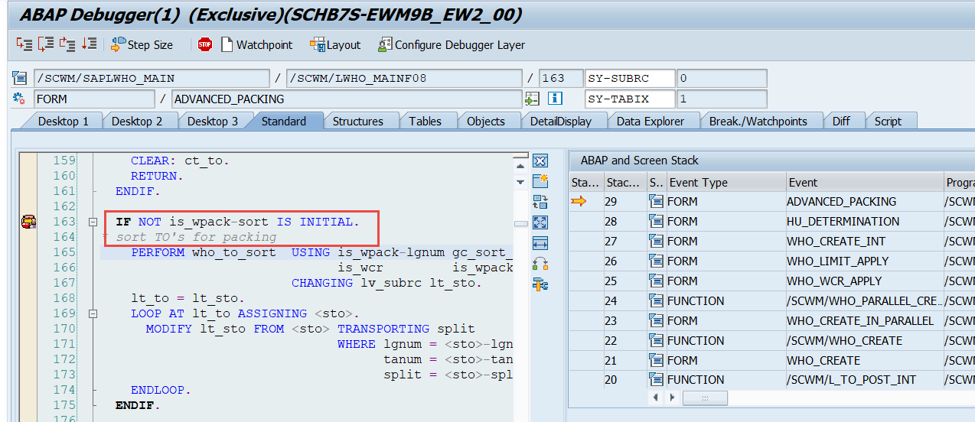The width and height of the screenshot is (975, 422).
Task: Open Configure Debugger Layer
Action: (x=451, y=45)
